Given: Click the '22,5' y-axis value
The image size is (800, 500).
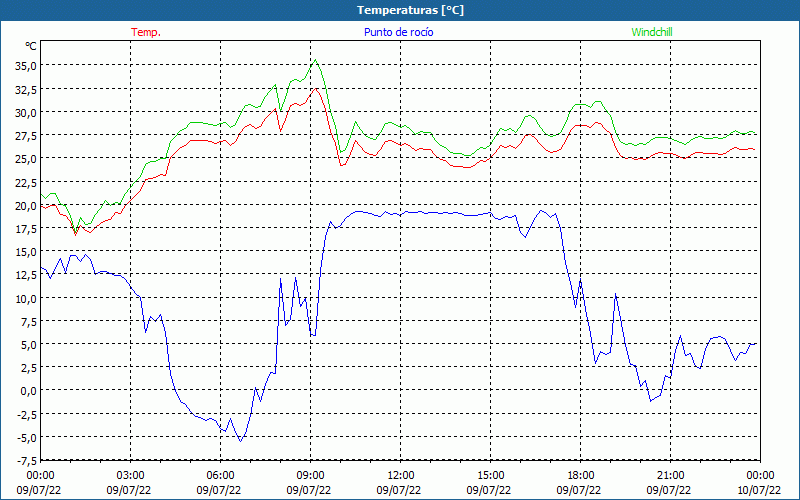Looking at the screenshot, I should click(26, 182).
